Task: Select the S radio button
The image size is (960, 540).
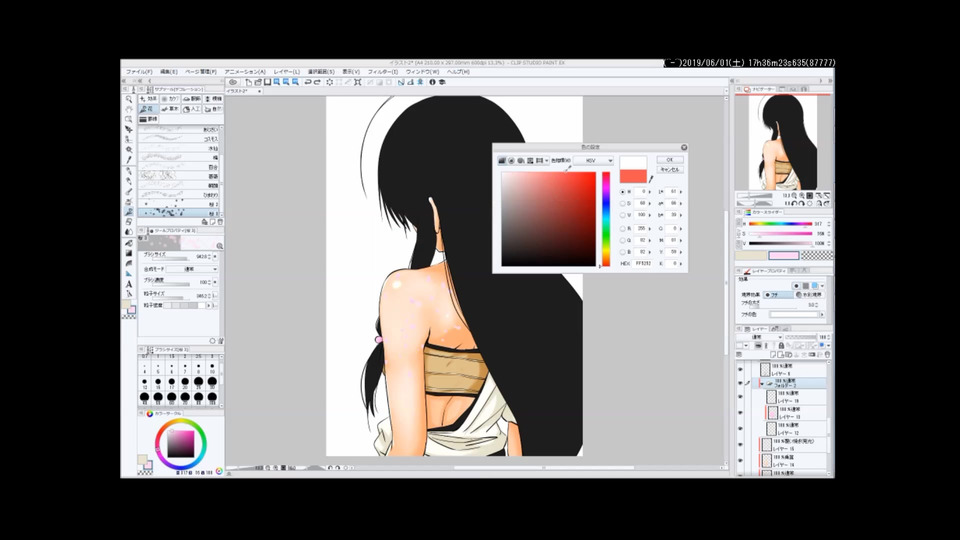Action: click(x=623, y=203)
